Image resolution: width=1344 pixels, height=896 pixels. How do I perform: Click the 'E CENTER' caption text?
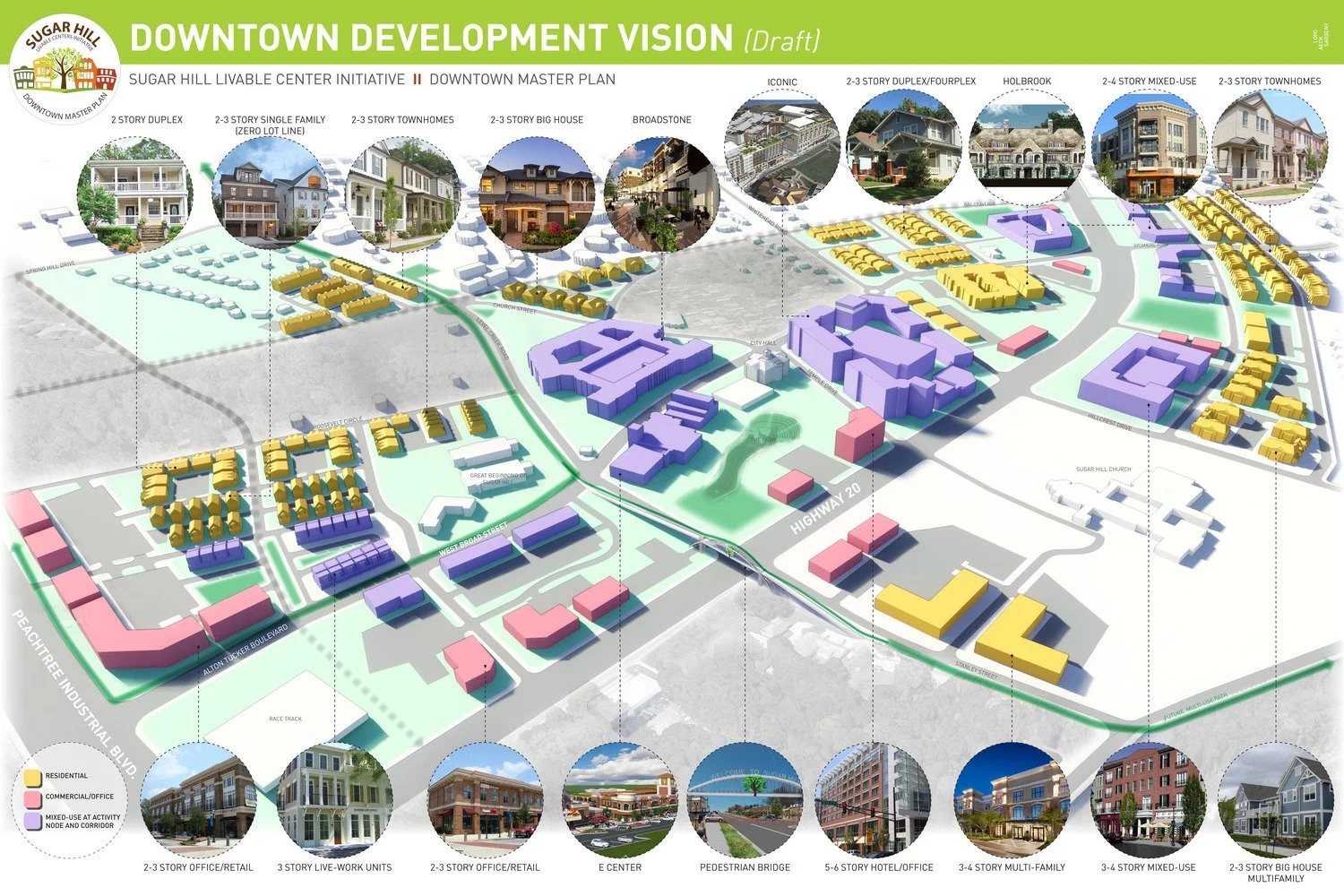pos(620,867)
